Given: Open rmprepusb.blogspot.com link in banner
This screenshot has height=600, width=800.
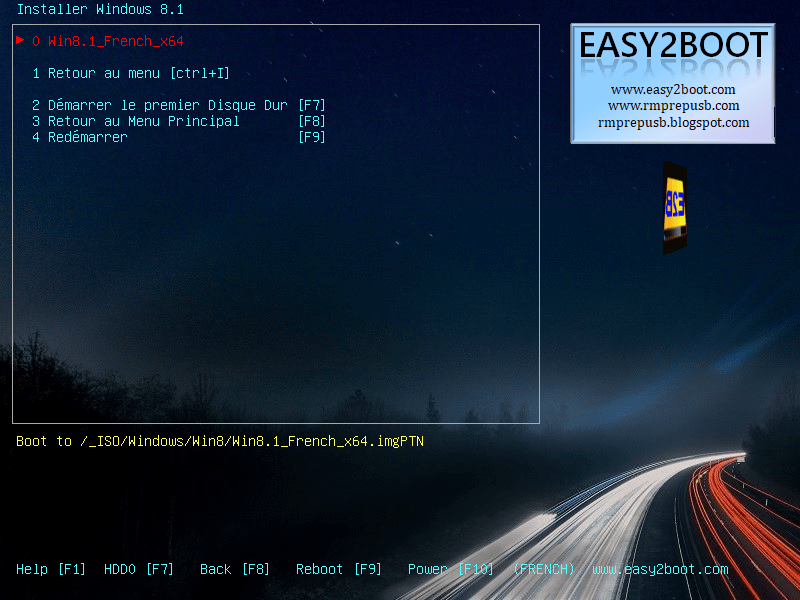Looking at the screenshot, I should pyautogui.click(x=673, y=122).
